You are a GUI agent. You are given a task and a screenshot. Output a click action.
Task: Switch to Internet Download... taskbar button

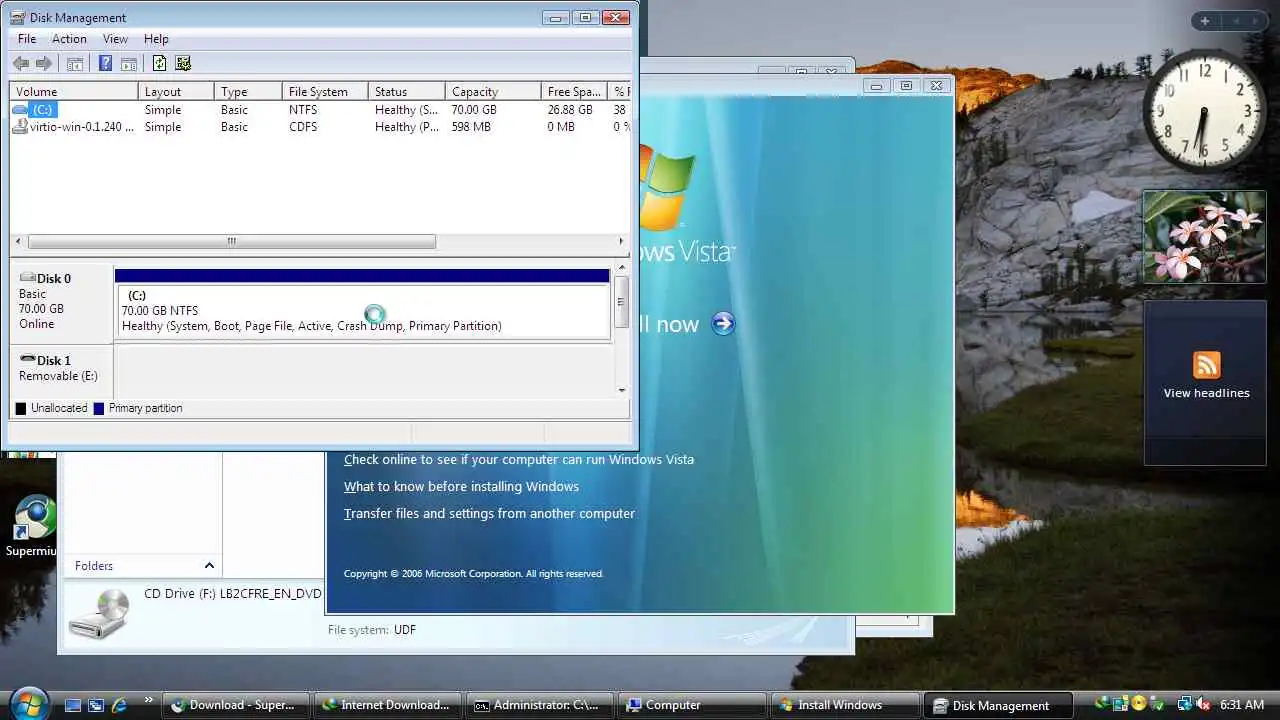388,705
